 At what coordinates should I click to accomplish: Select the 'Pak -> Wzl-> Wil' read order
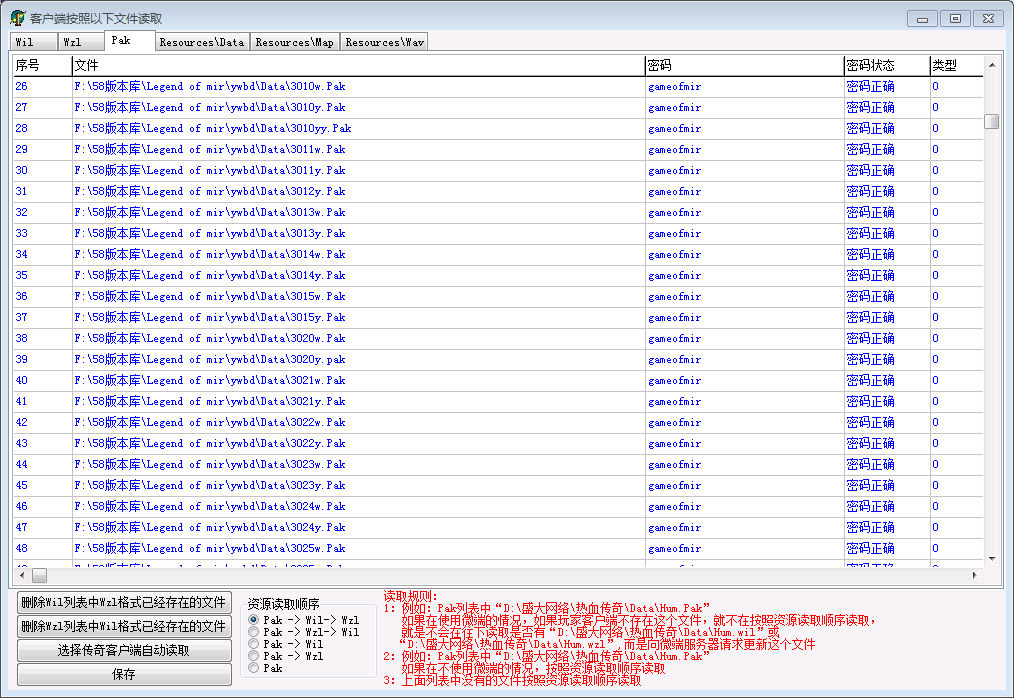point(254,632)
